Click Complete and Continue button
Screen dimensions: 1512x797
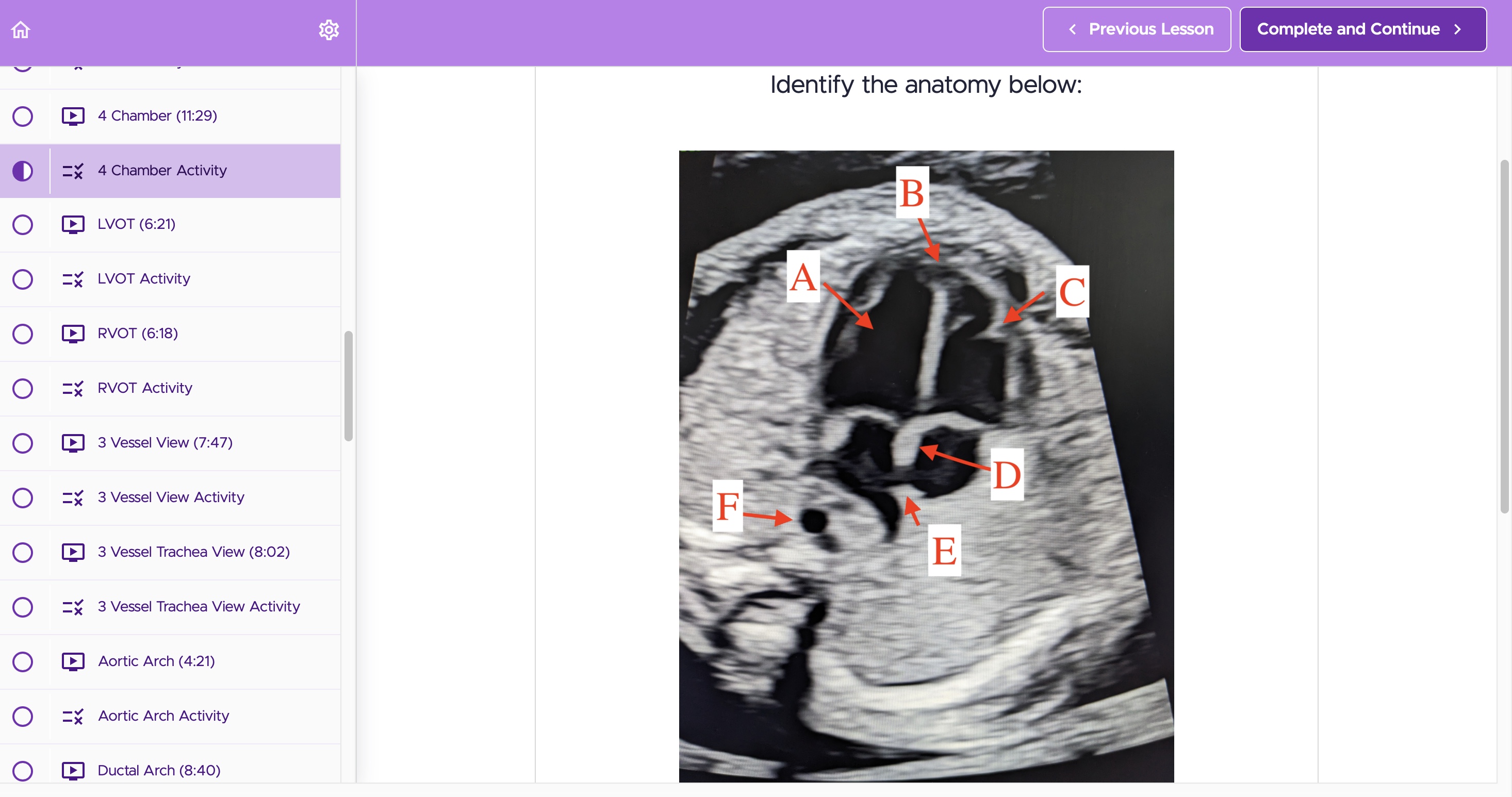pyautogui.click(x=1363, y=29)
